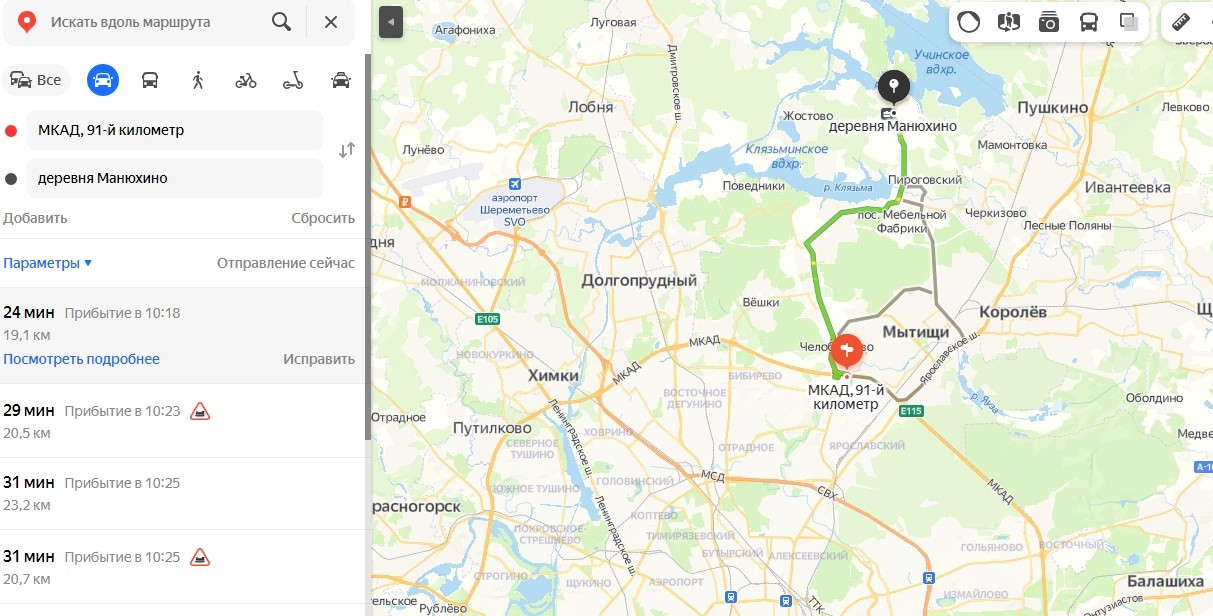1213x616 pixels.
Task: Enable street panoramas view
Action: click(1008, 22)
